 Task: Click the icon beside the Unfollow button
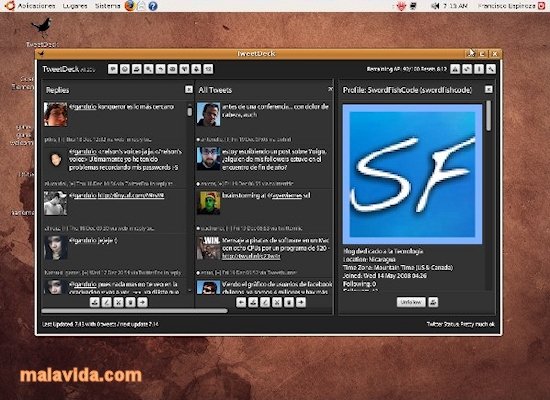pos(433,302)
